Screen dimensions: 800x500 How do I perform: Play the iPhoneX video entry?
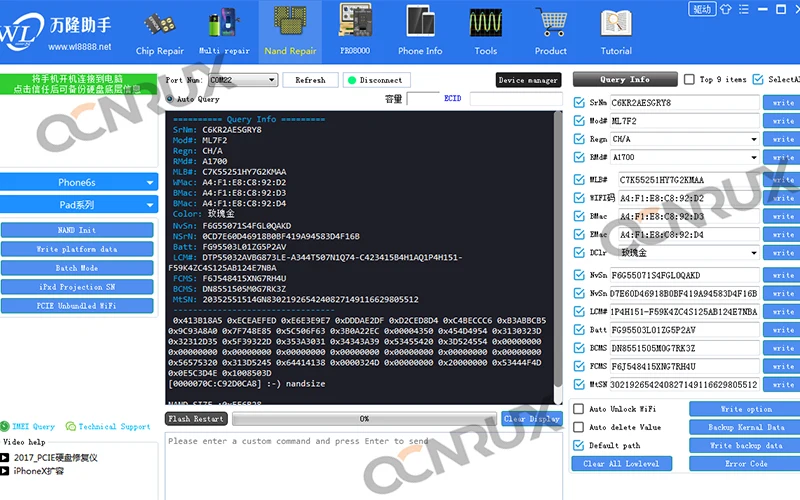click(x=32, y=471)
